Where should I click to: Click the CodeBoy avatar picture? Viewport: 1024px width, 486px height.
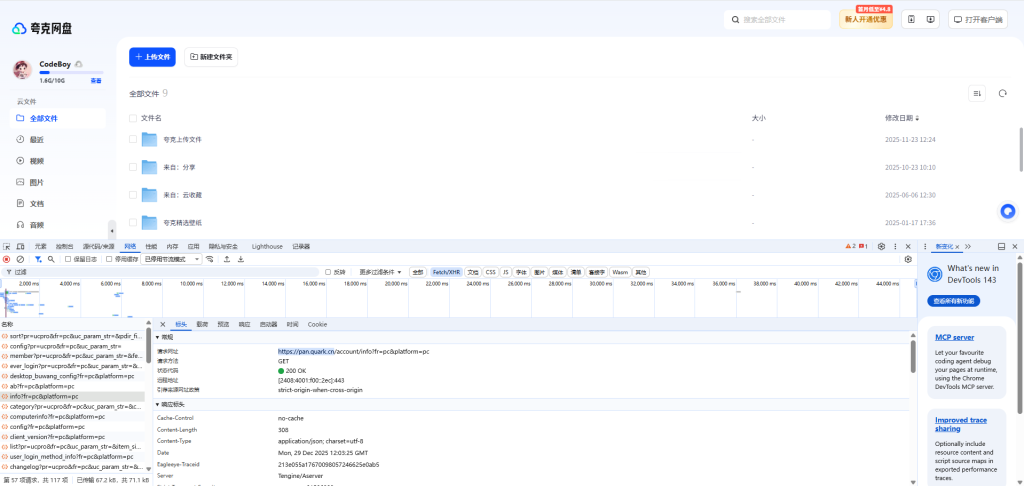click(22, 69)
